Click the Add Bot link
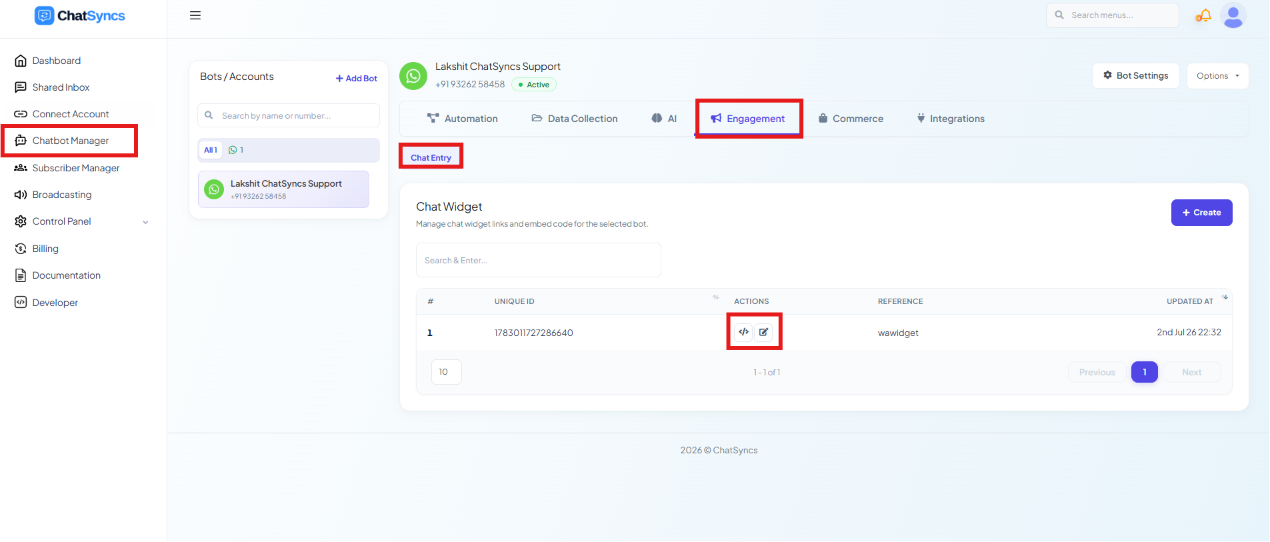The image size is (1270, 542). click(356, 78)
